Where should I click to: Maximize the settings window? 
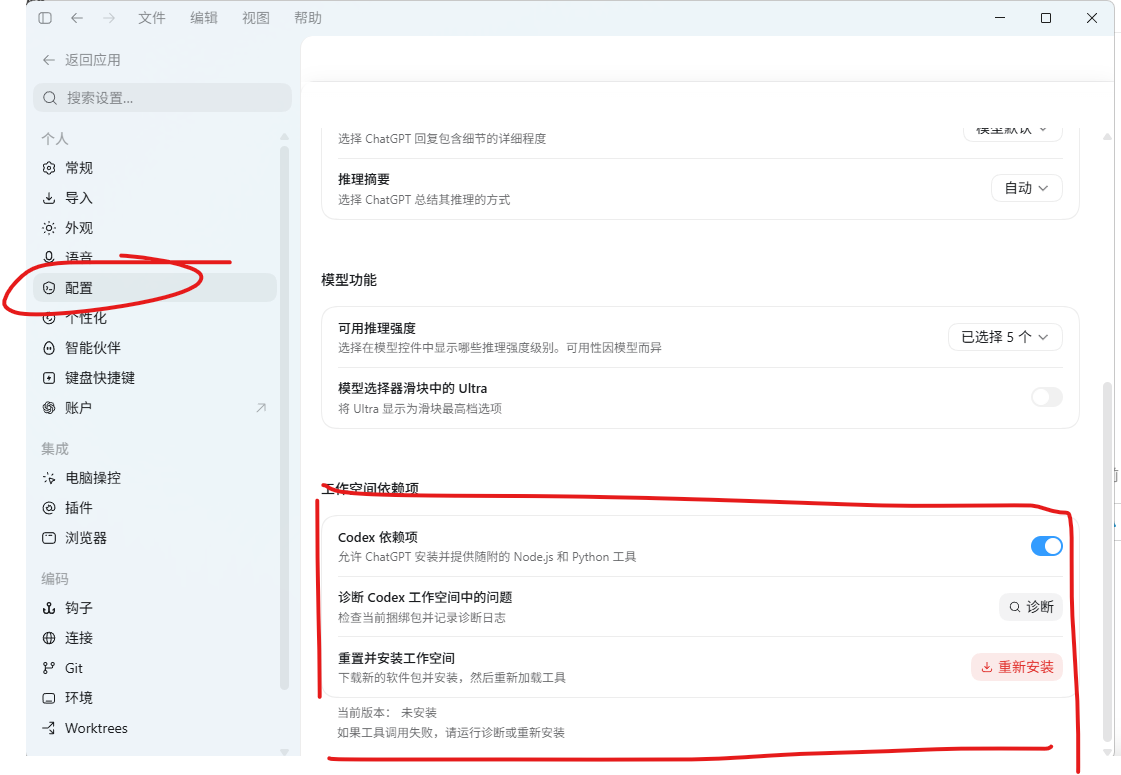tap(1046, 18)
